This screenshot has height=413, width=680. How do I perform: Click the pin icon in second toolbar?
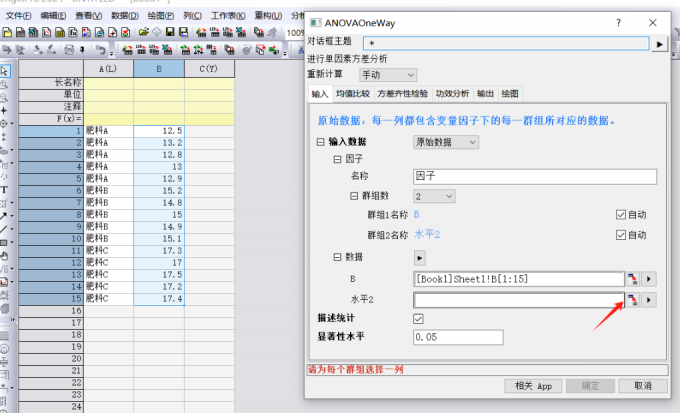coord(82,50)
